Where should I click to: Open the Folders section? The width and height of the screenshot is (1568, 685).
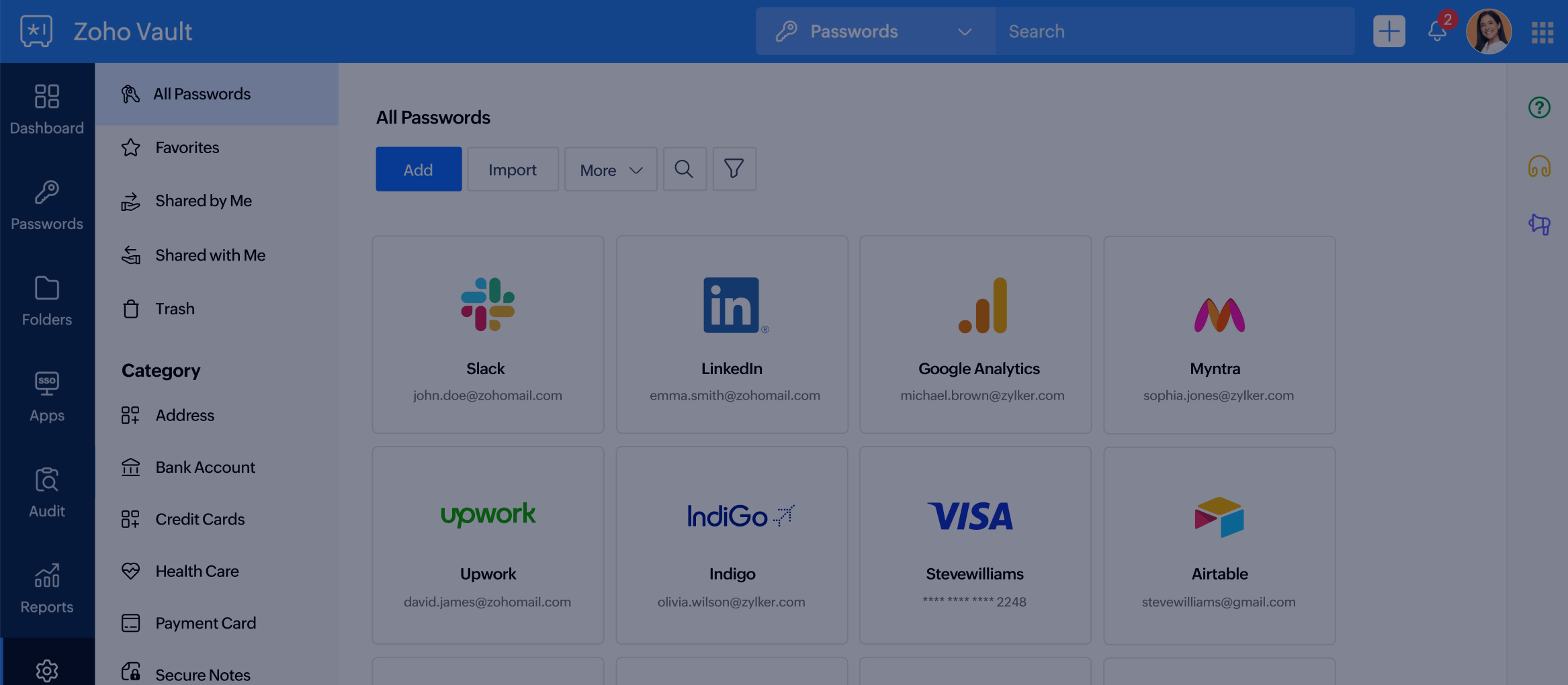(46, 300)
